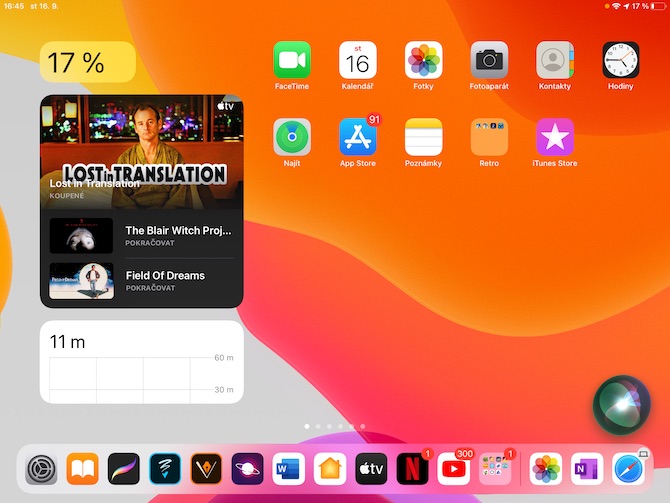Open YouTube with 300 badge
The height and width of the screenshot is (503, 670).
(x=454, y=469)
